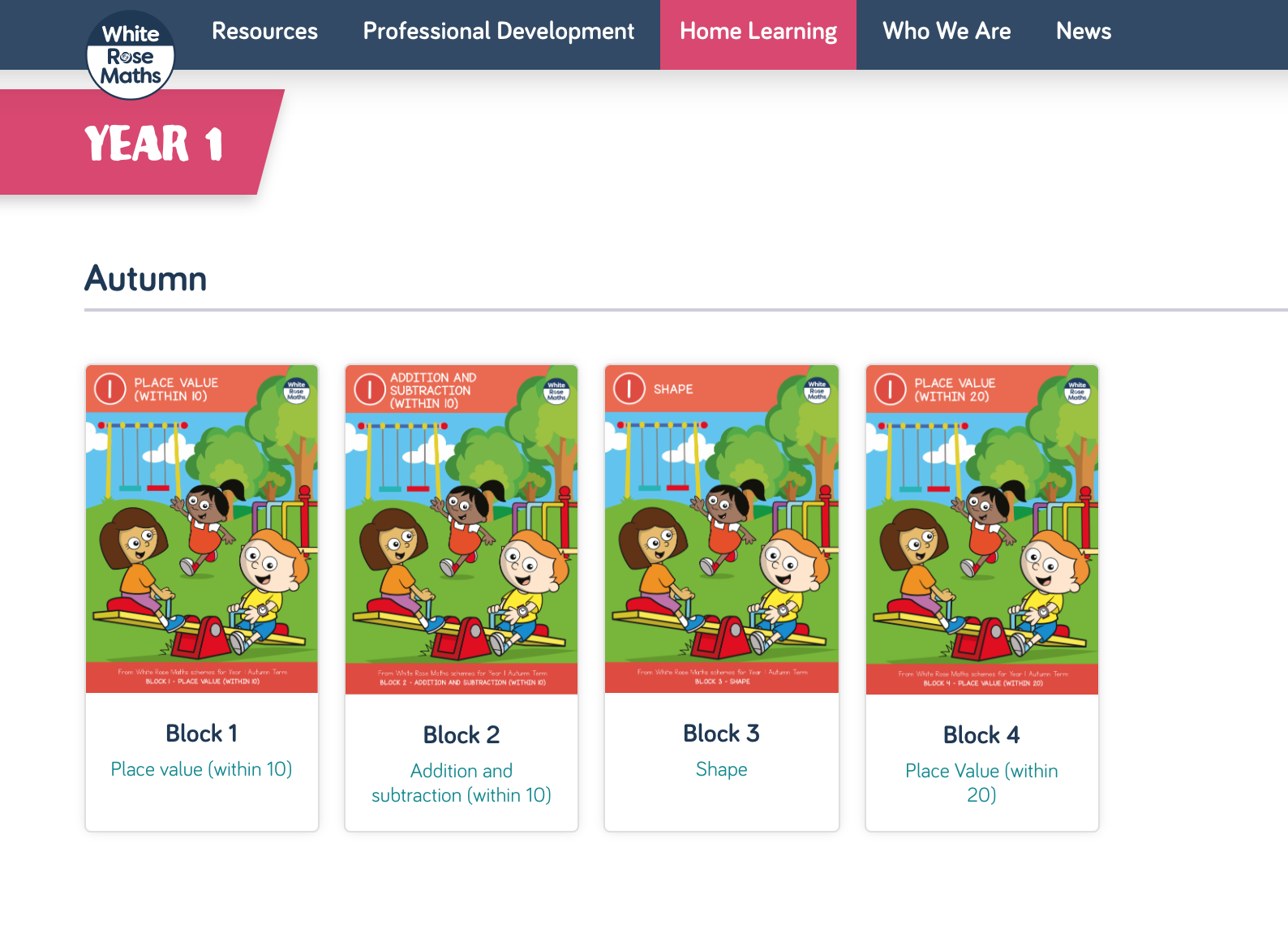
Task: Open the Block 1 Place Value cover thumbnail
Action: click(202, 529)
